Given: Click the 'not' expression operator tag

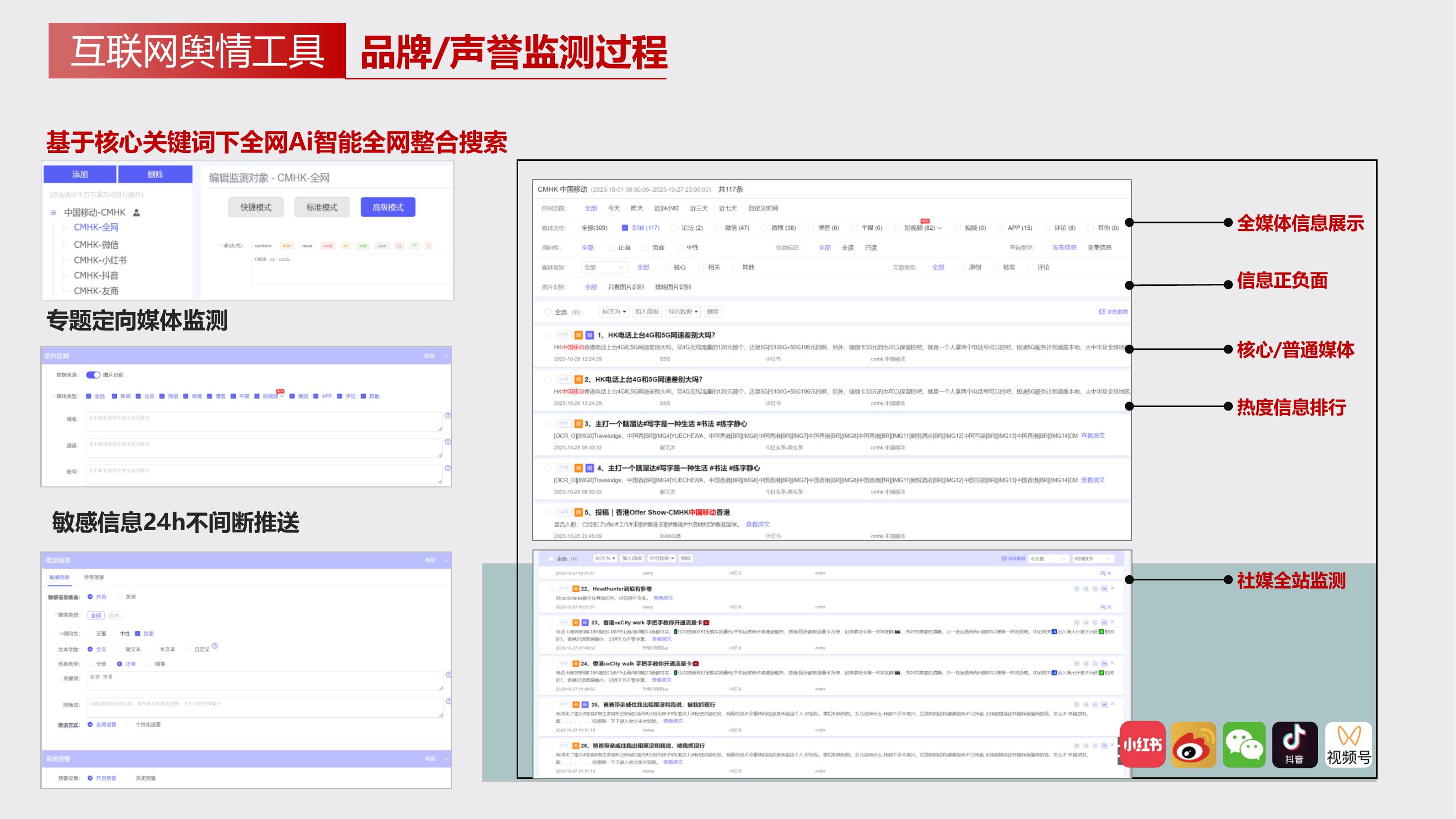Looking at the screenshot, I should [x=363, y=246].
